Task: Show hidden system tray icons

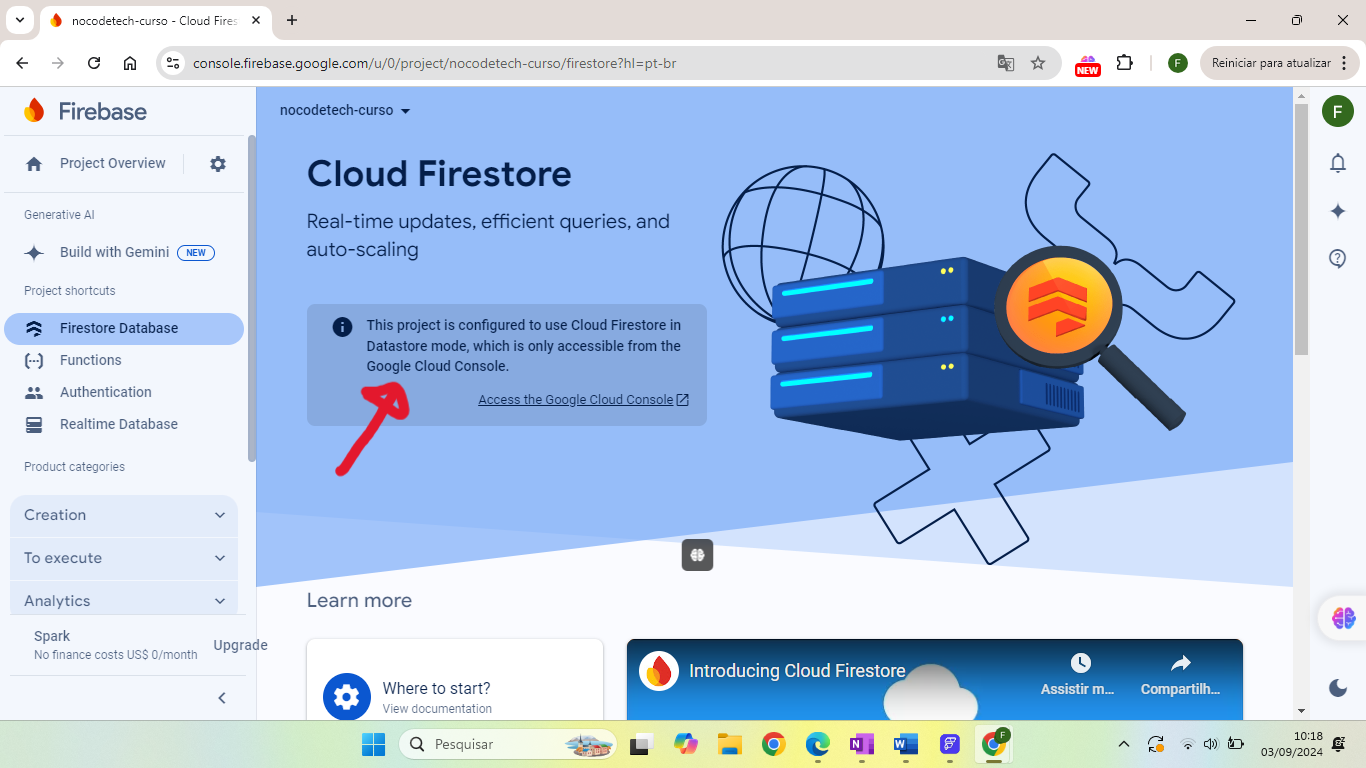Action: [1124, 744]
